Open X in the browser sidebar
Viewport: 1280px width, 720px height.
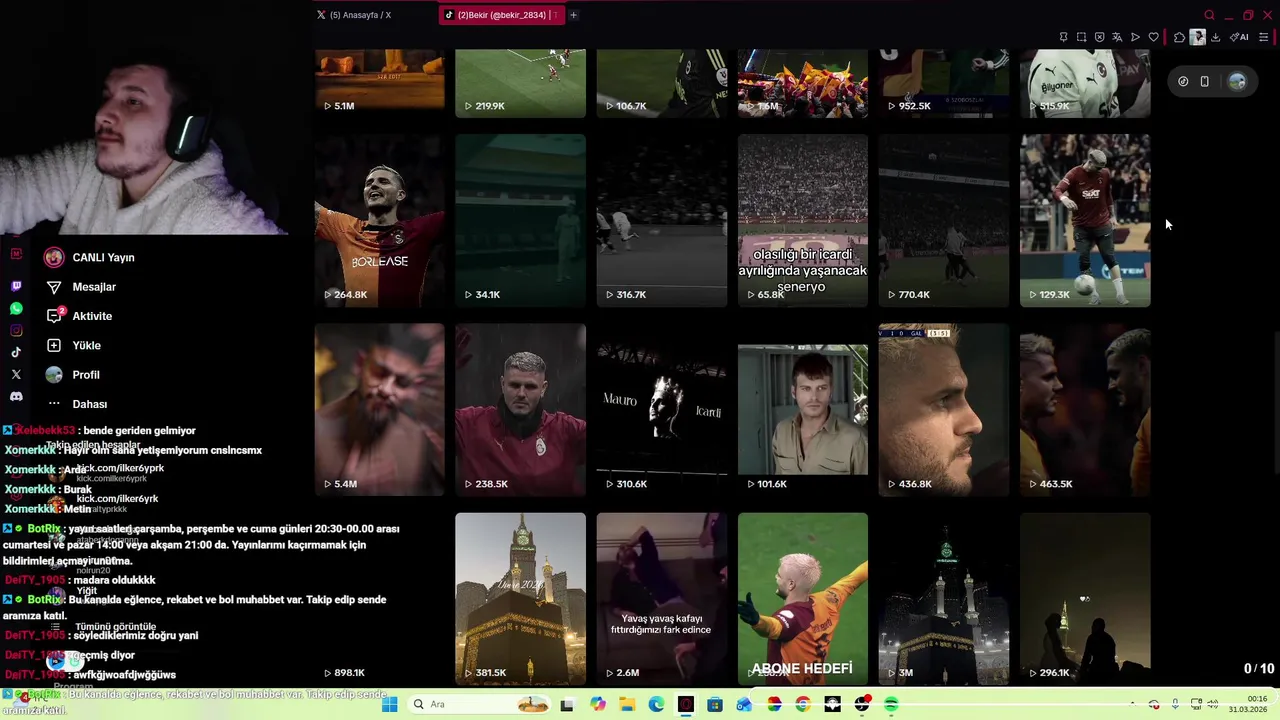tap(16, 374)
